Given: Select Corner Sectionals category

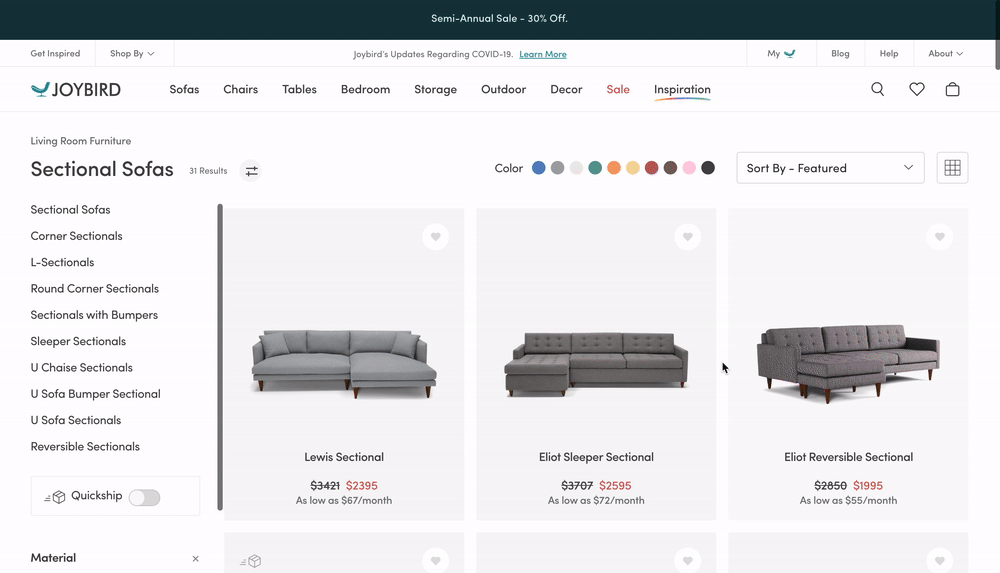Looking at the screenshot, I should pyautogui.click(x=77, y=235).
